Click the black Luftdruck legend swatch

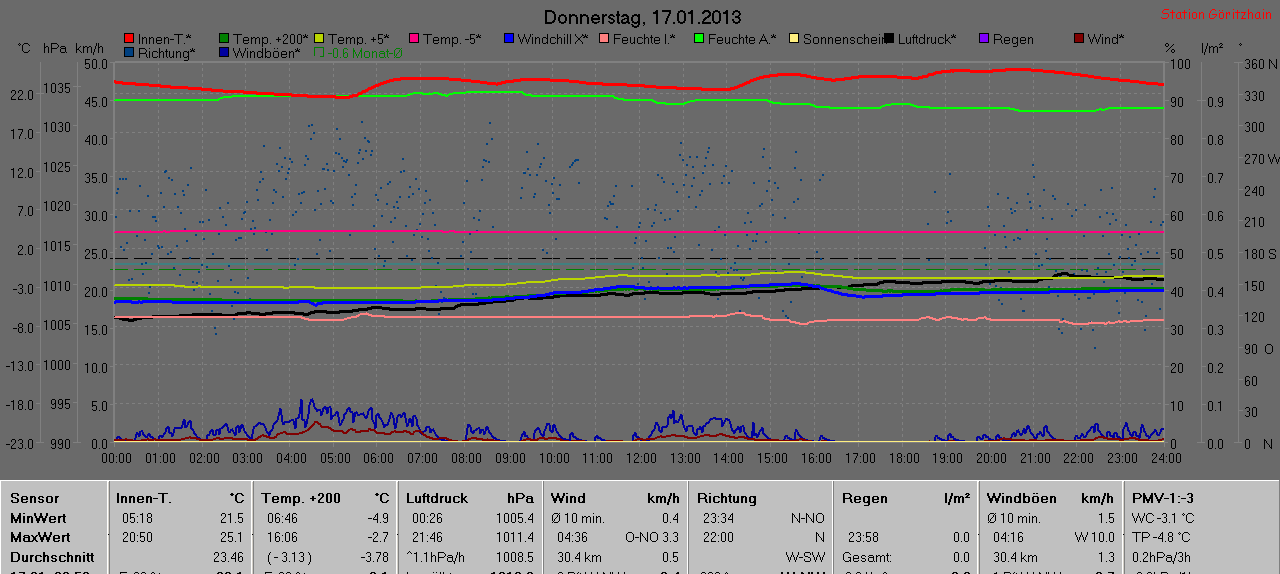point(888,39)
